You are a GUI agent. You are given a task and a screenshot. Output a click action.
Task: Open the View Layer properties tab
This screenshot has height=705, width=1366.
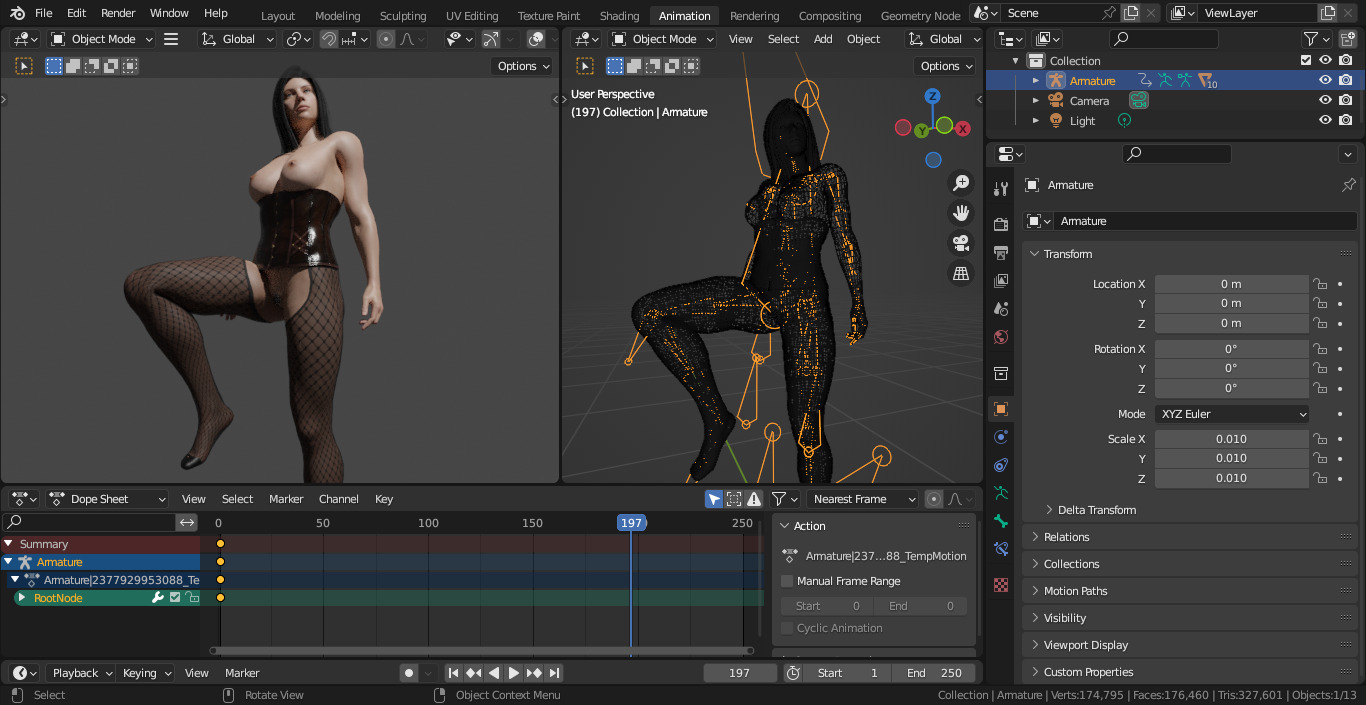click(x=1001, y=281)
